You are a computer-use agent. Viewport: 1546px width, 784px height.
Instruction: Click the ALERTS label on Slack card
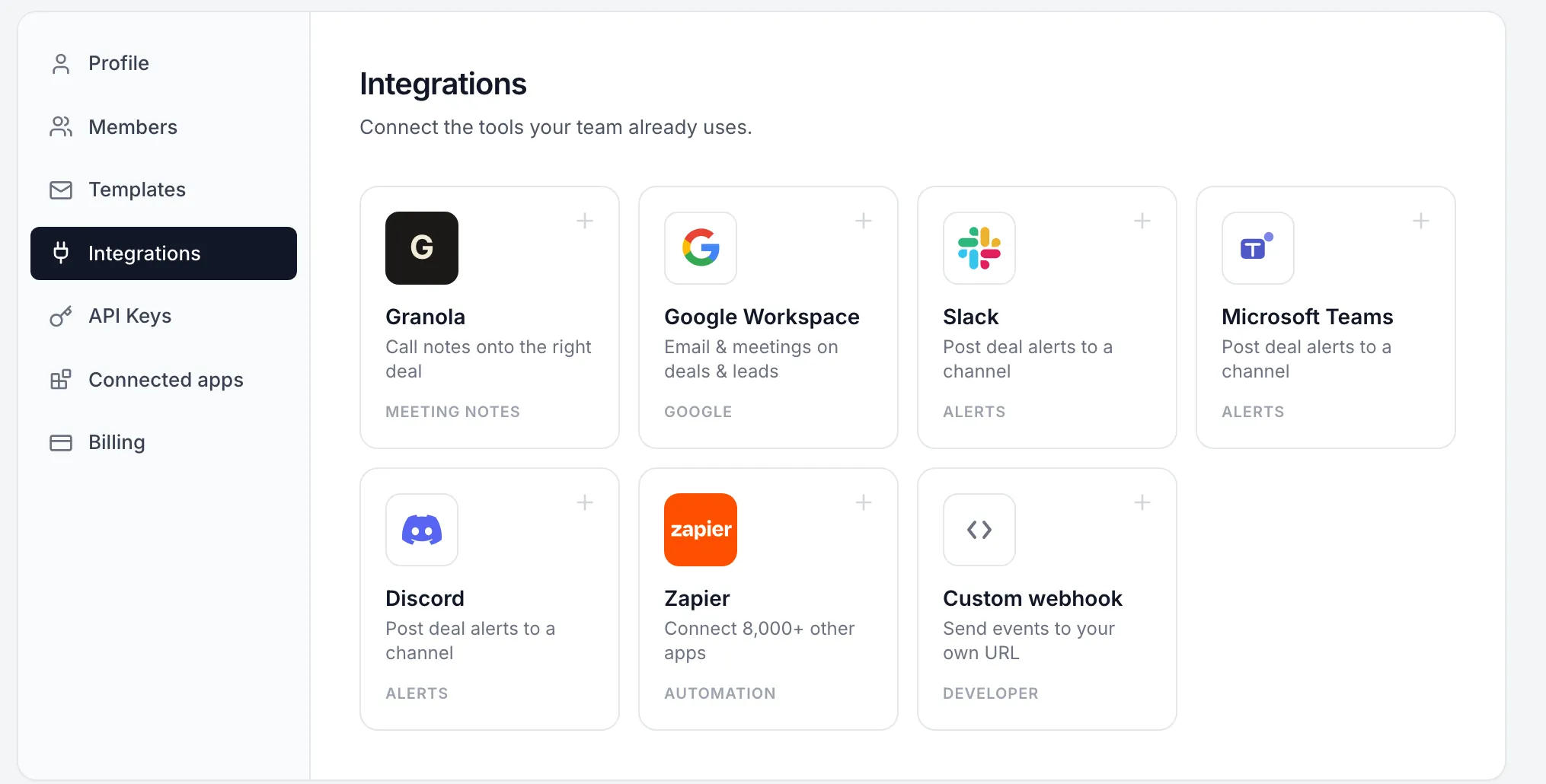[974, 412]
